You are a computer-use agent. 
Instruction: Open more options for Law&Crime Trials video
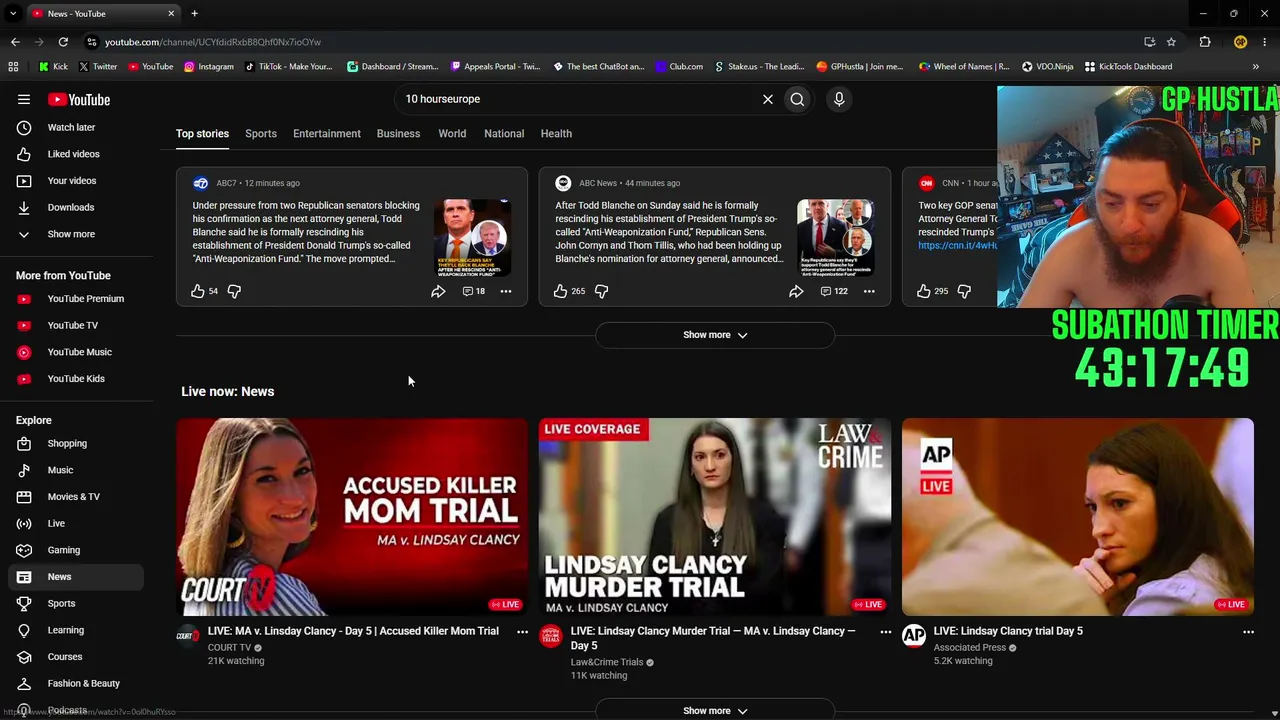click(x=885, y=632)
